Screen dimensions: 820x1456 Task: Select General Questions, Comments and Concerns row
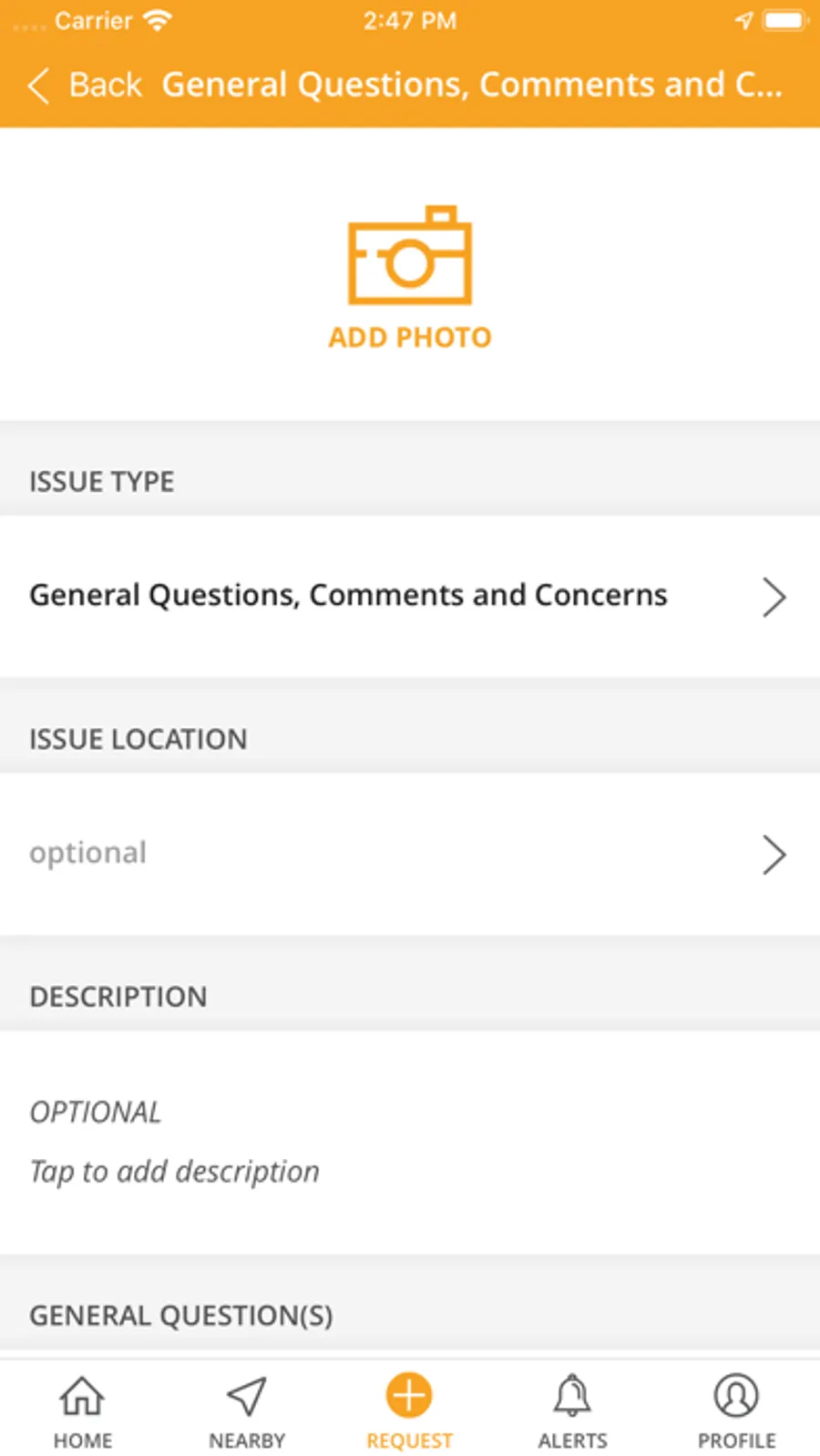(348, 596)
